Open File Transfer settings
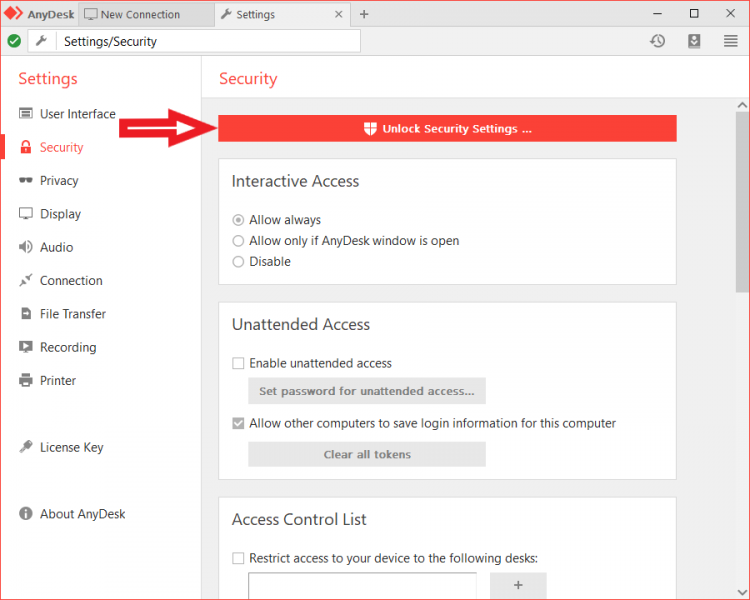The image size is (750, 600). tap(73, 314)
